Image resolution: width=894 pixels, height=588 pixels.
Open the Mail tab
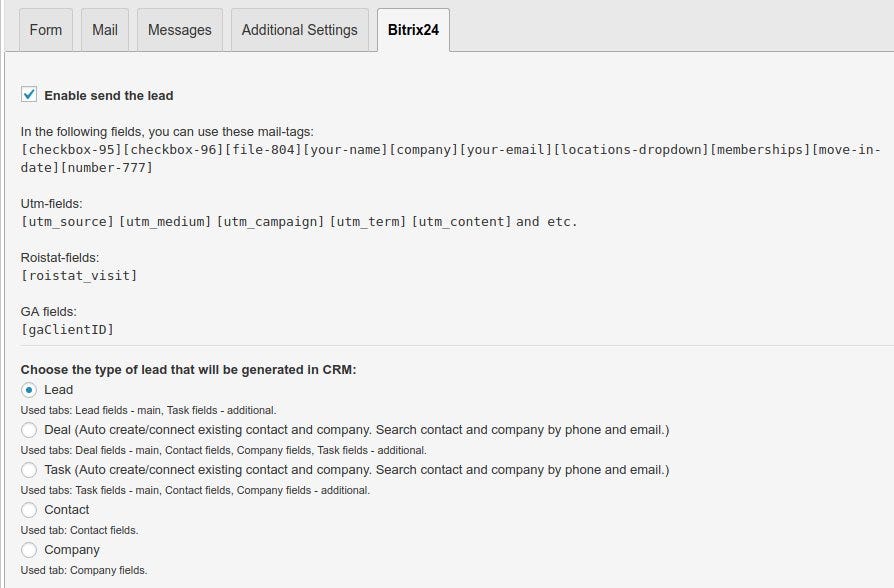[x=105, y=30]
